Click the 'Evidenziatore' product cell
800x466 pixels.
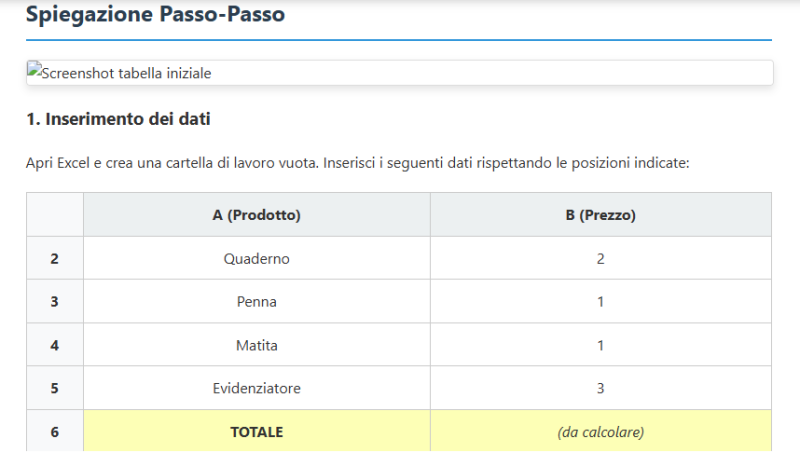(257, 388)
